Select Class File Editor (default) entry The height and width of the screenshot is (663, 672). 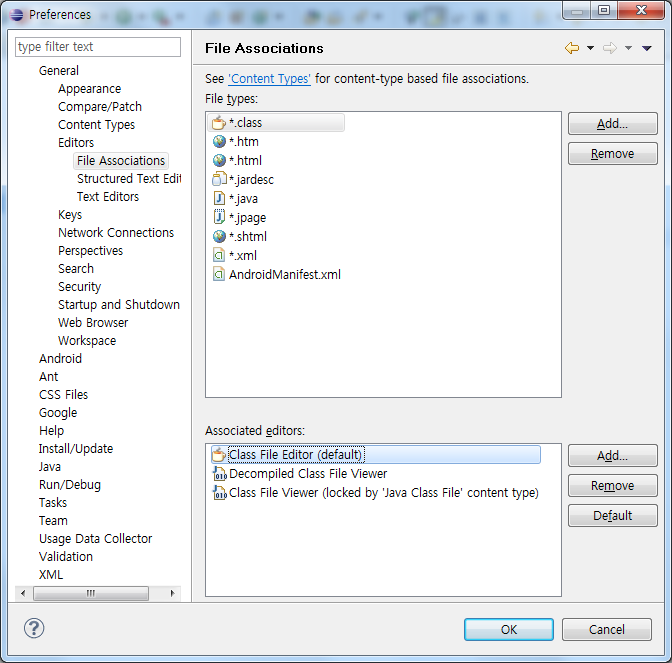click(376, 455)
